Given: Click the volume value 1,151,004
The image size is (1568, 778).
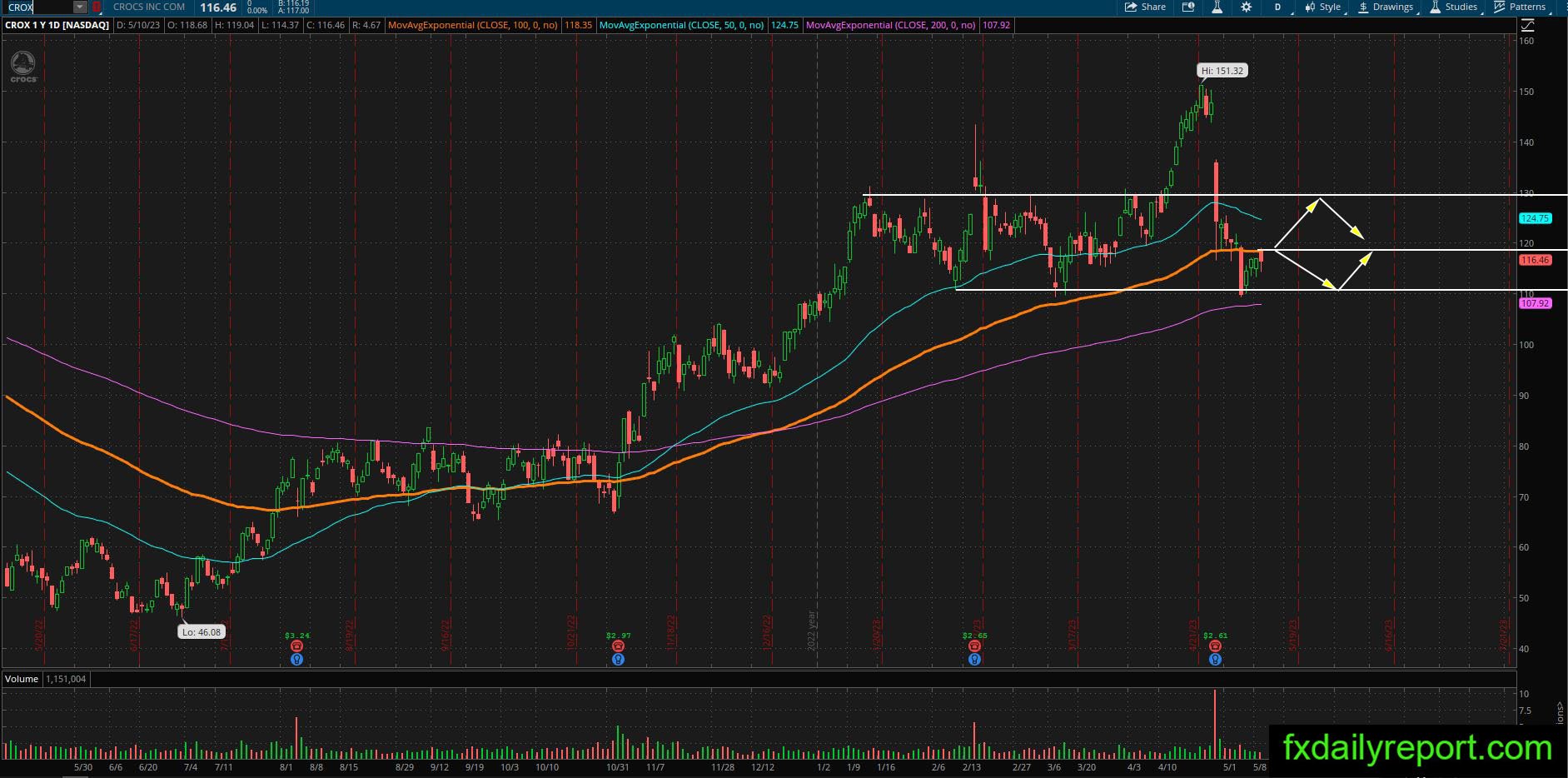Looking at the screenshot, I should 67,679.
